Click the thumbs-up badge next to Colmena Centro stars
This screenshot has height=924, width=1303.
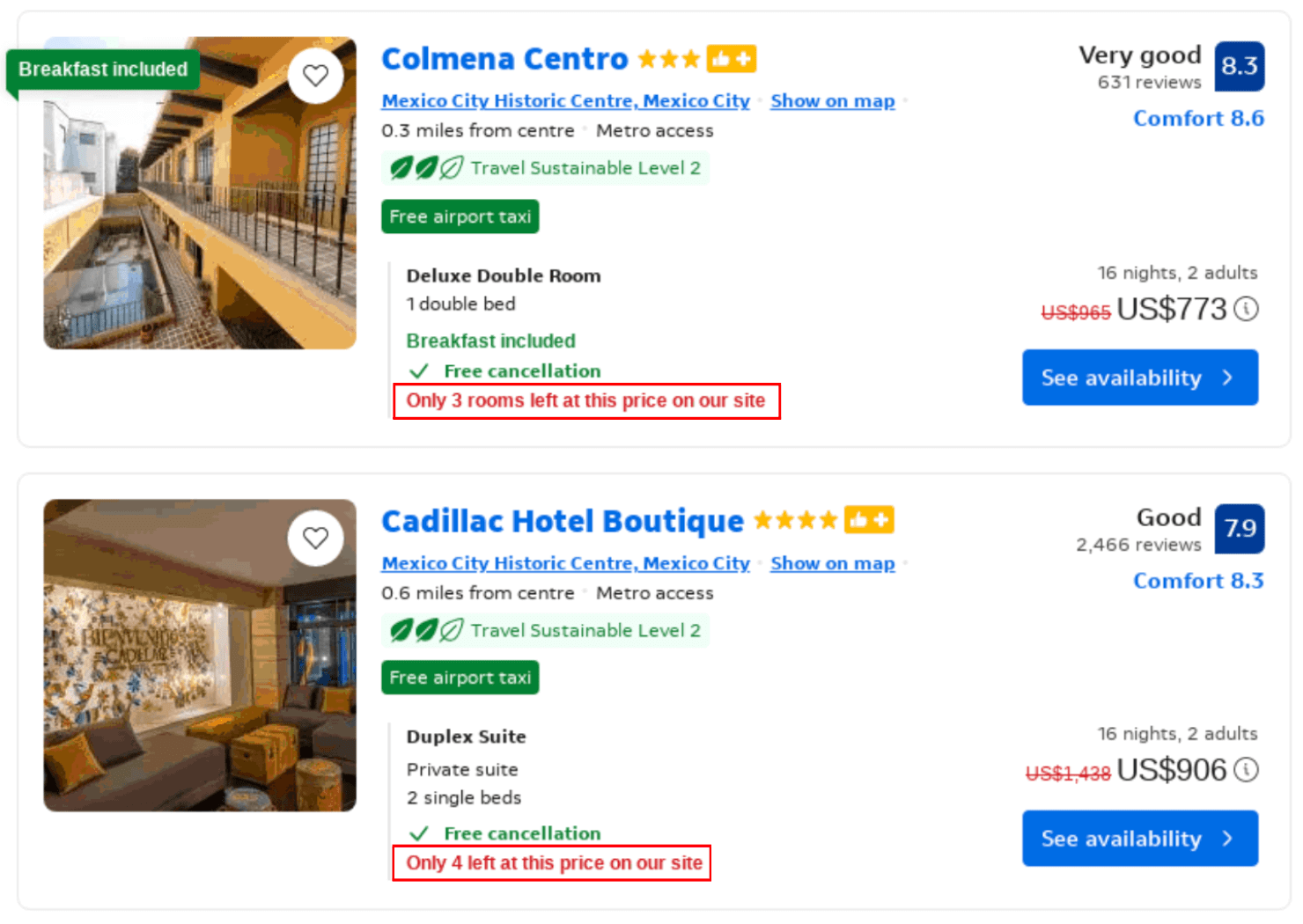[x=732, y=58]
